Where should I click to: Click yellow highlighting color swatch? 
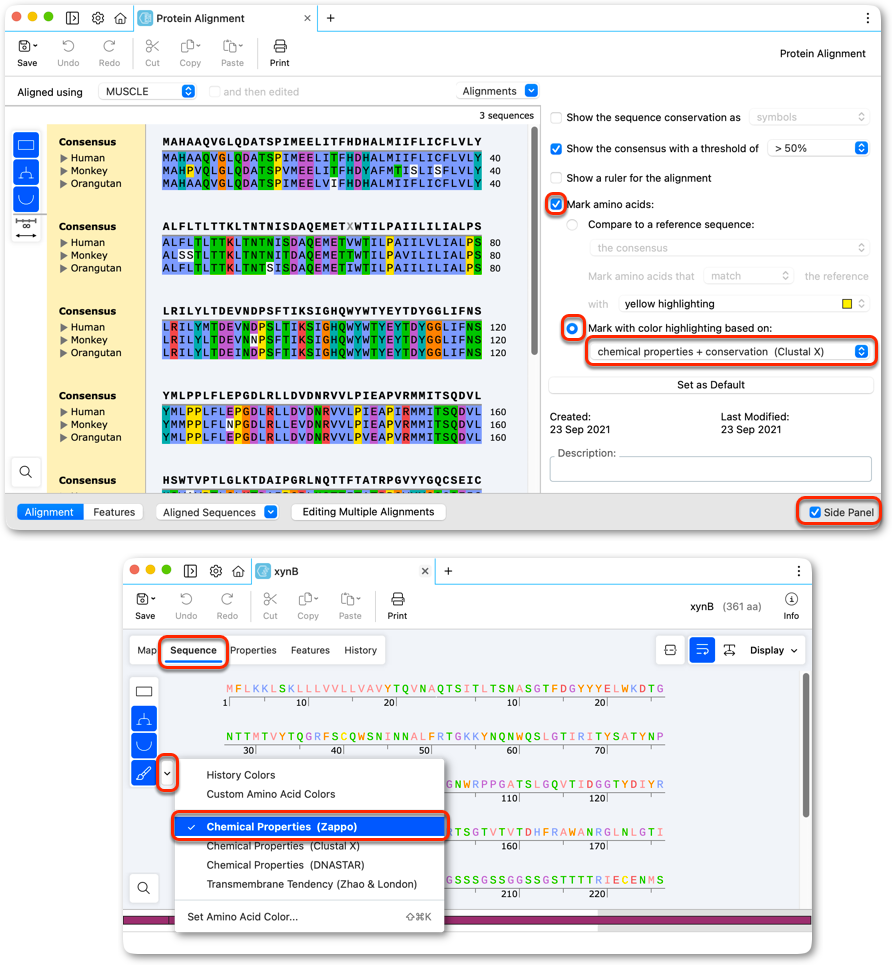tap(847, 304)
